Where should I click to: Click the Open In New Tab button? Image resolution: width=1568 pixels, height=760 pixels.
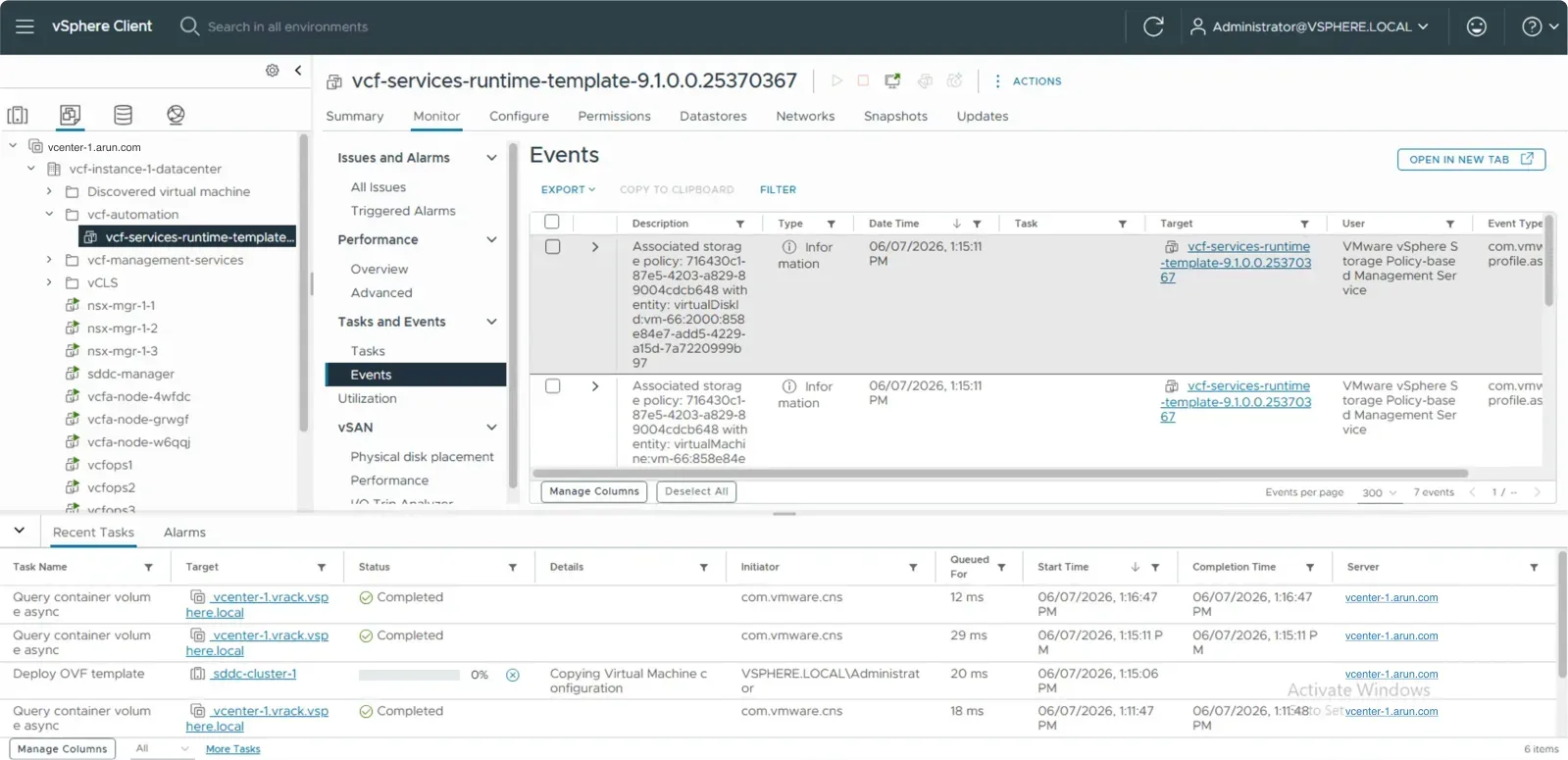[1471, 159]
